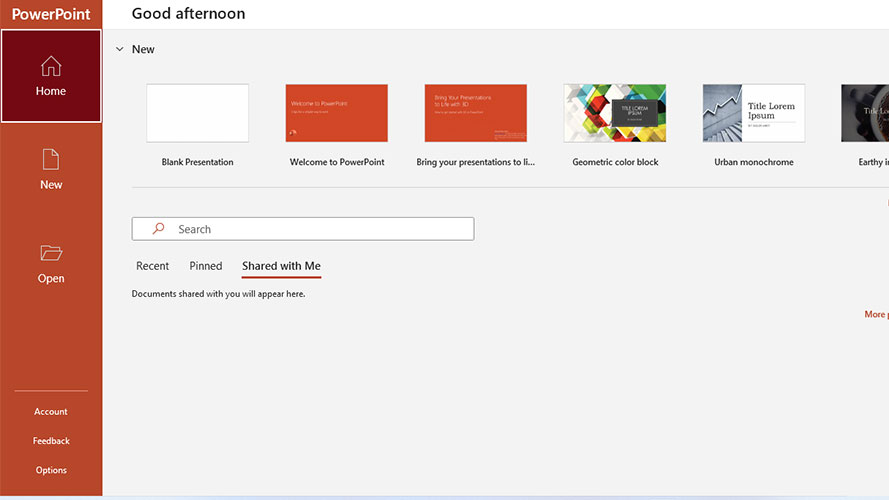
Task: Open Welcome to PowerPoint template thumbnail
Action: pos(337,113)
